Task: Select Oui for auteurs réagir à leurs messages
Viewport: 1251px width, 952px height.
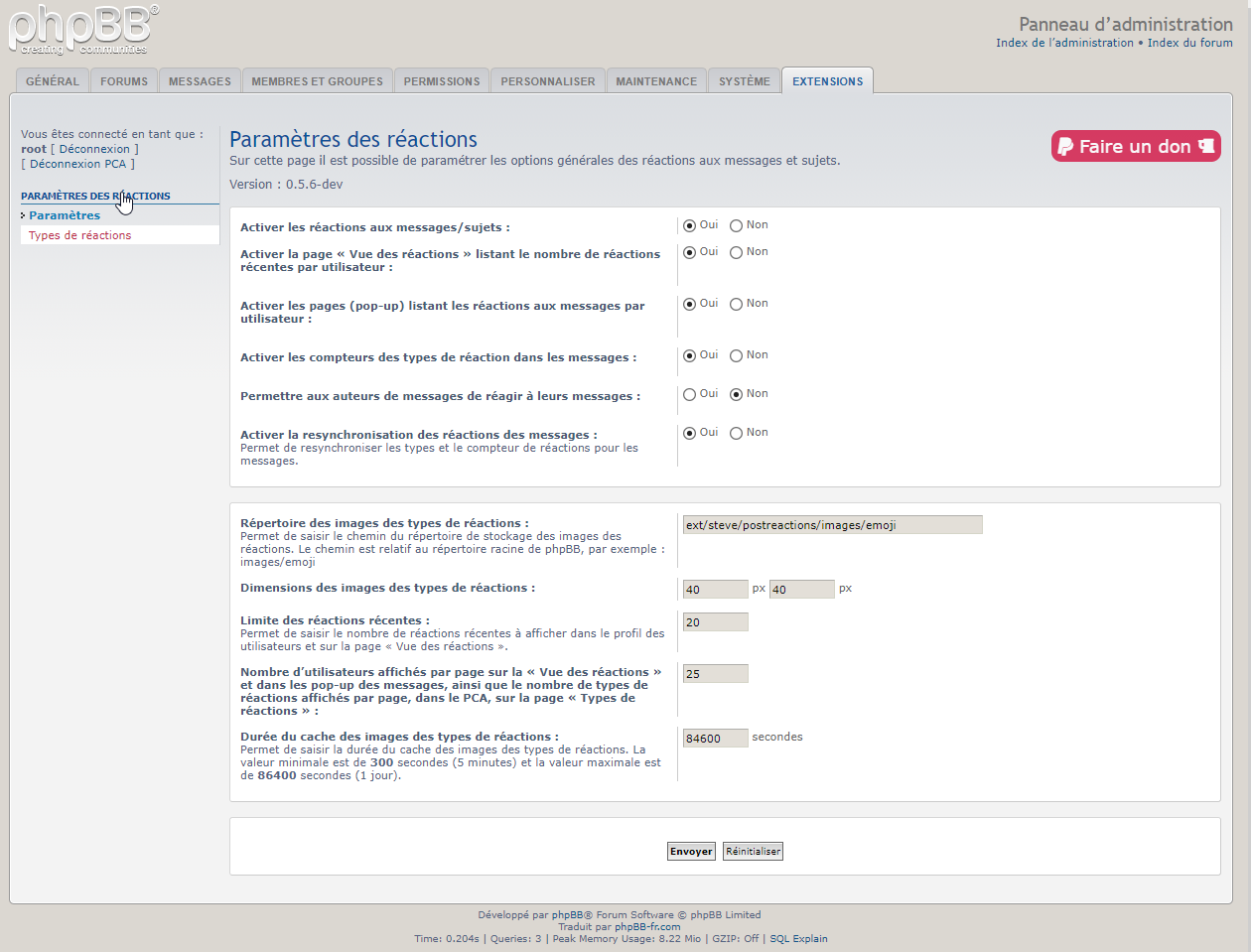Action: coord(690,395)
